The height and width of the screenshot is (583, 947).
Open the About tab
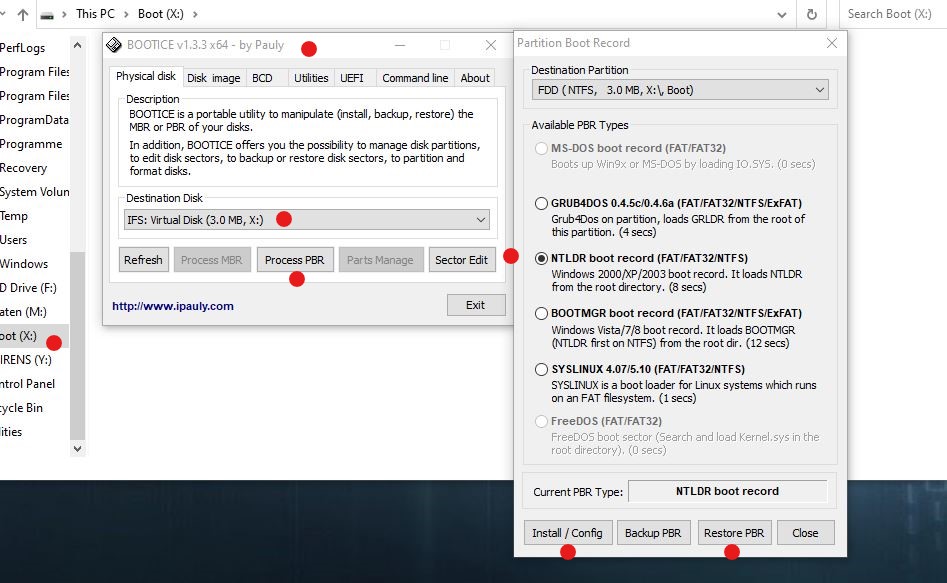[475, 78]
